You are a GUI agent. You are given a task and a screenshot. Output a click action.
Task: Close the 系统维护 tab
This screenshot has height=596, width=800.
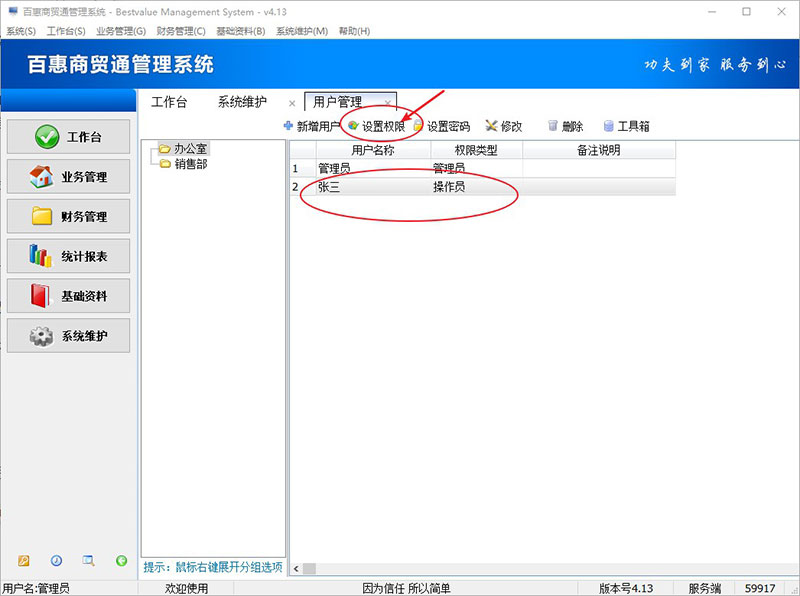click(x=292, y=104)
